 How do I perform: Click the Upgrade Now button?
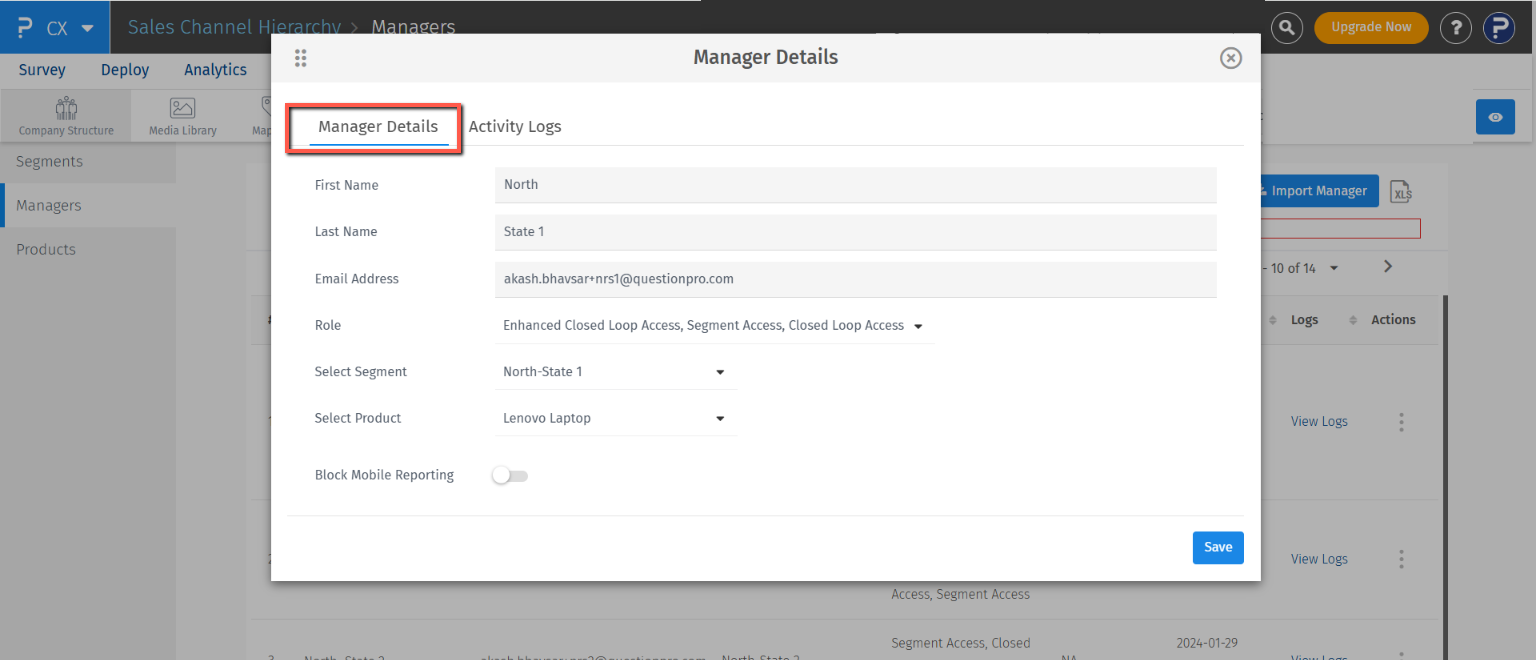tap(1370, 28)
